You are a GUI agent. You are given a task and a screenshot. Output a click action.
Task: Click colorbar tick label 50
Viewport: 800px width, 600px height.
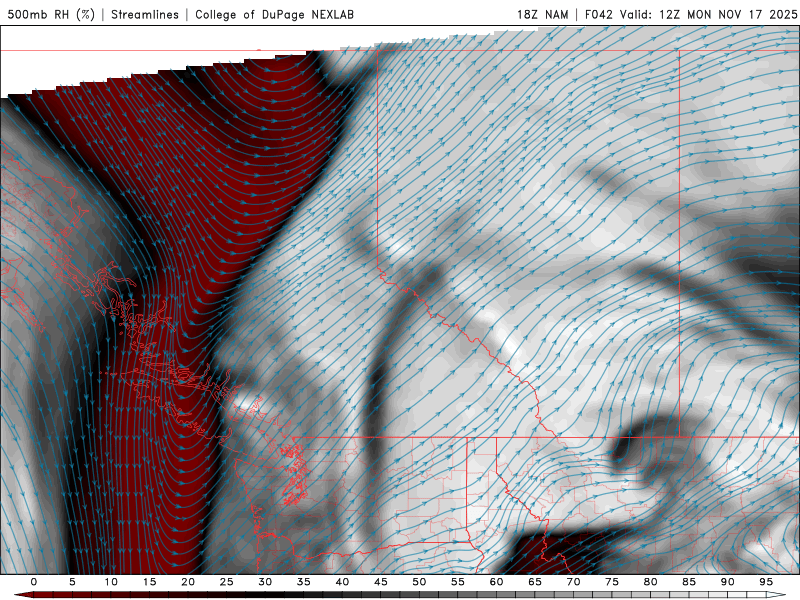point(419,582)
